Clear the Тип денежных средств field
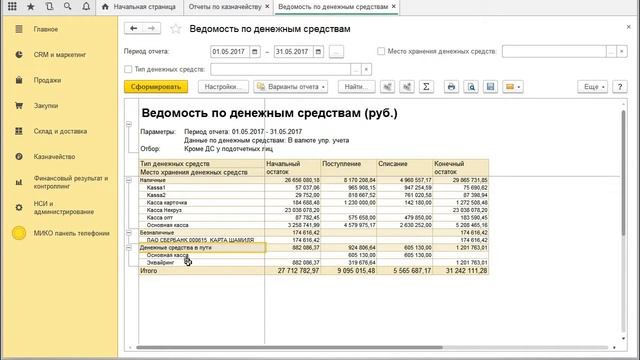Screen dimensions: 640x360 [x=366, y=69]
